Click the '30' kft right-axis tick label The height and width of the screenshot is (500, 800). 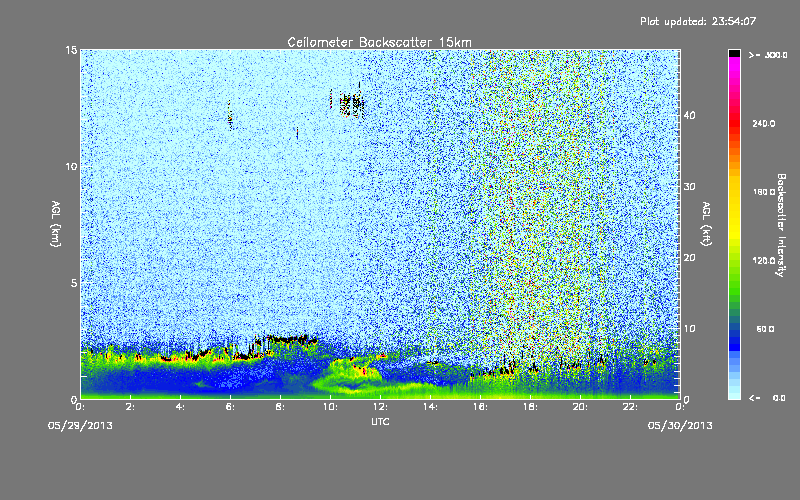pos(689,186)
